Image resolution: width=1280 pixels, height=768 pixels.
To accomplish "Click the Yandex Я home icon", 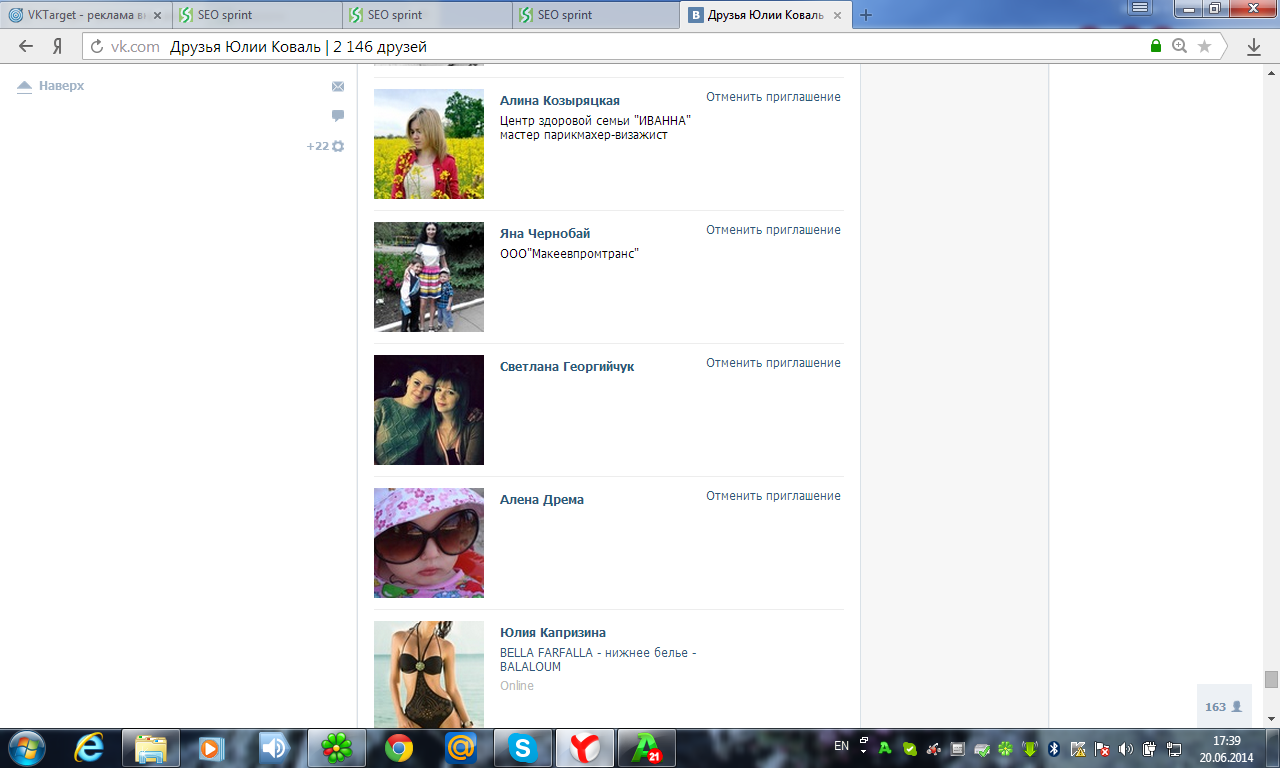I will tap(58, 46).
